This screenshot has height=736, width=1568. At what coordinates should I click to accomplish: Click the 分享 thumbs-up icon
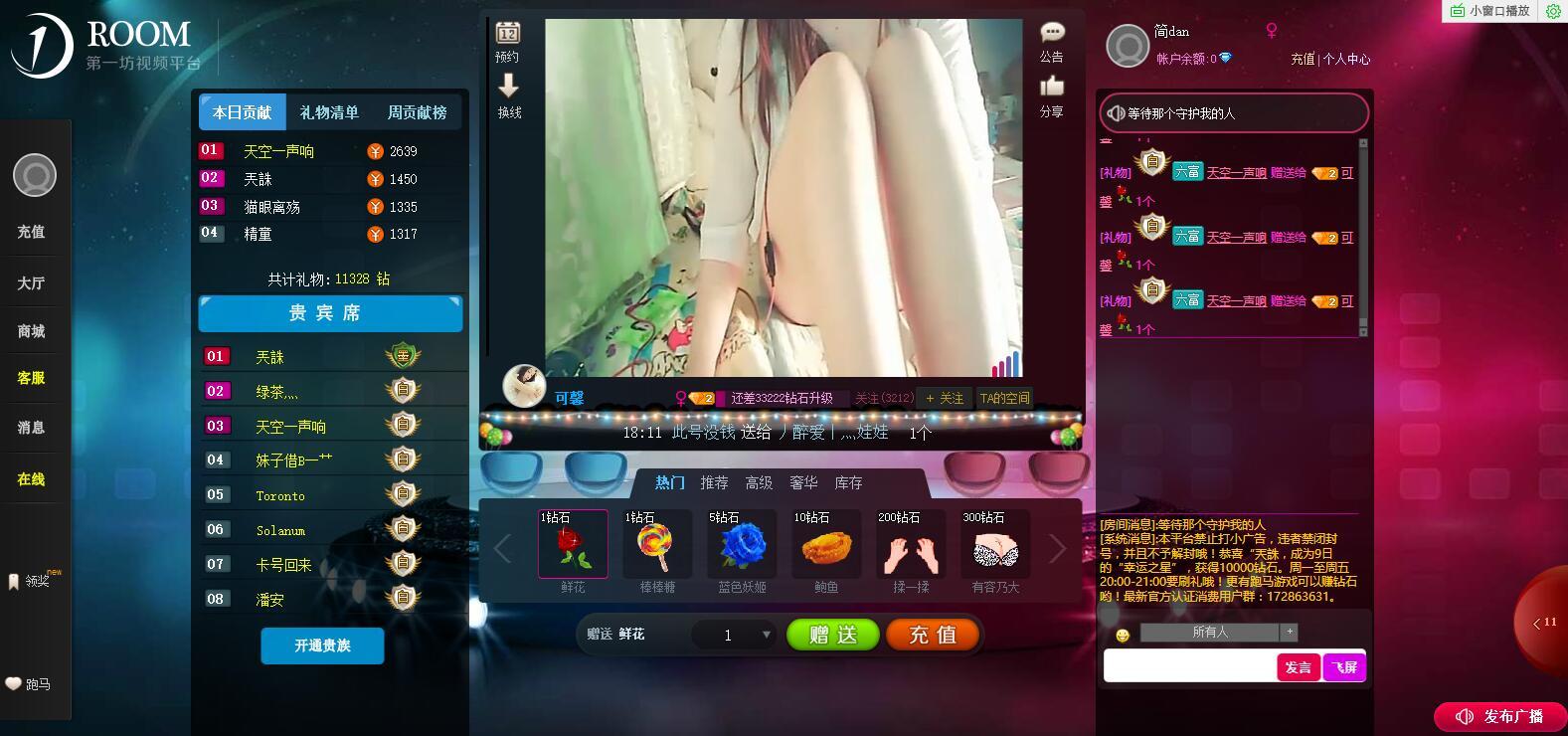(1052, 87)
